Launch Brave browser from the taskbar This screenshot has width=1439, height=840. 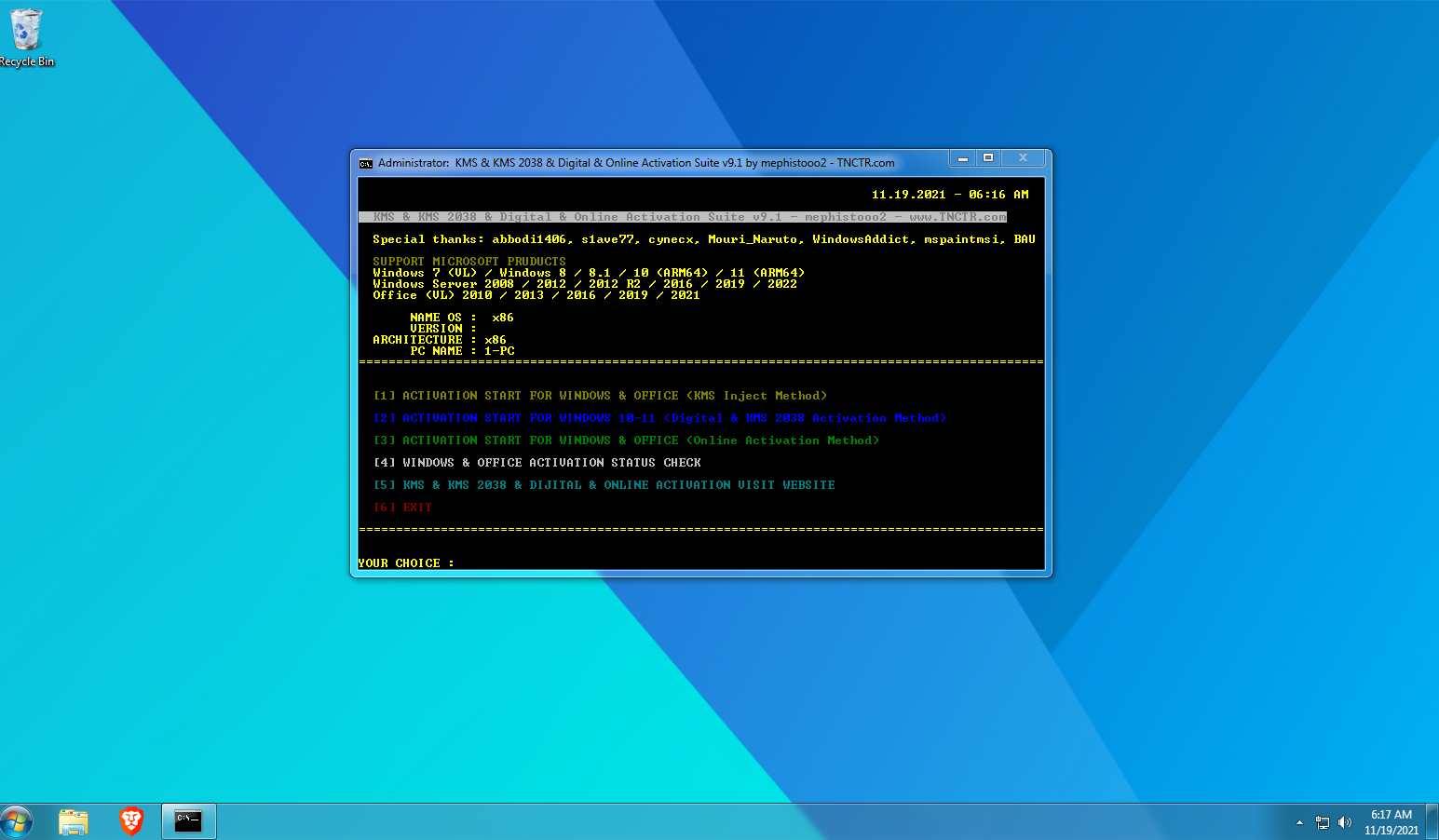tap(131, 821)
